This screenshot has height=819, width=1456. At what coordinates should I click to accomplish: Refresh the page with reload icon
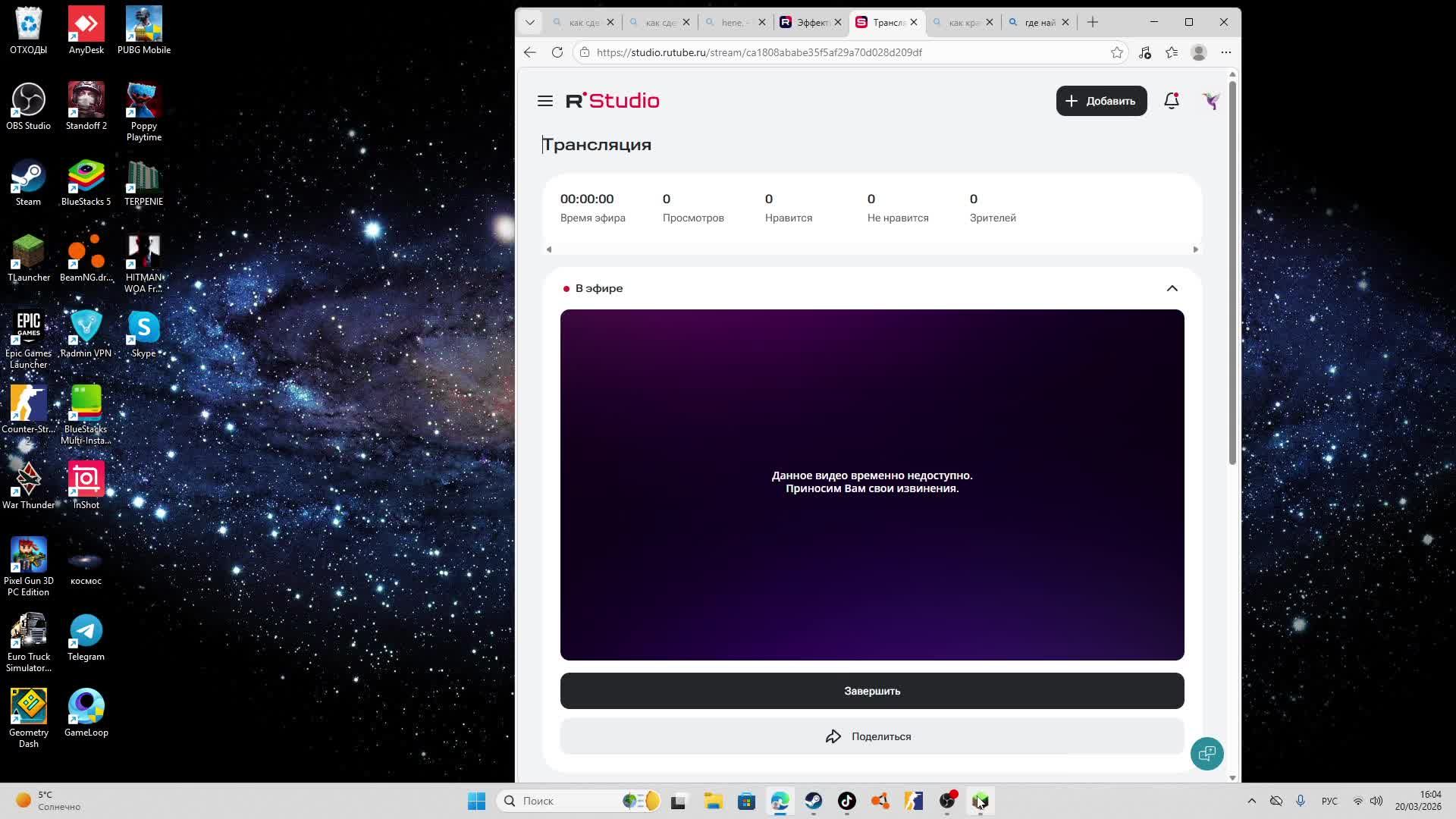coord(557,52)
